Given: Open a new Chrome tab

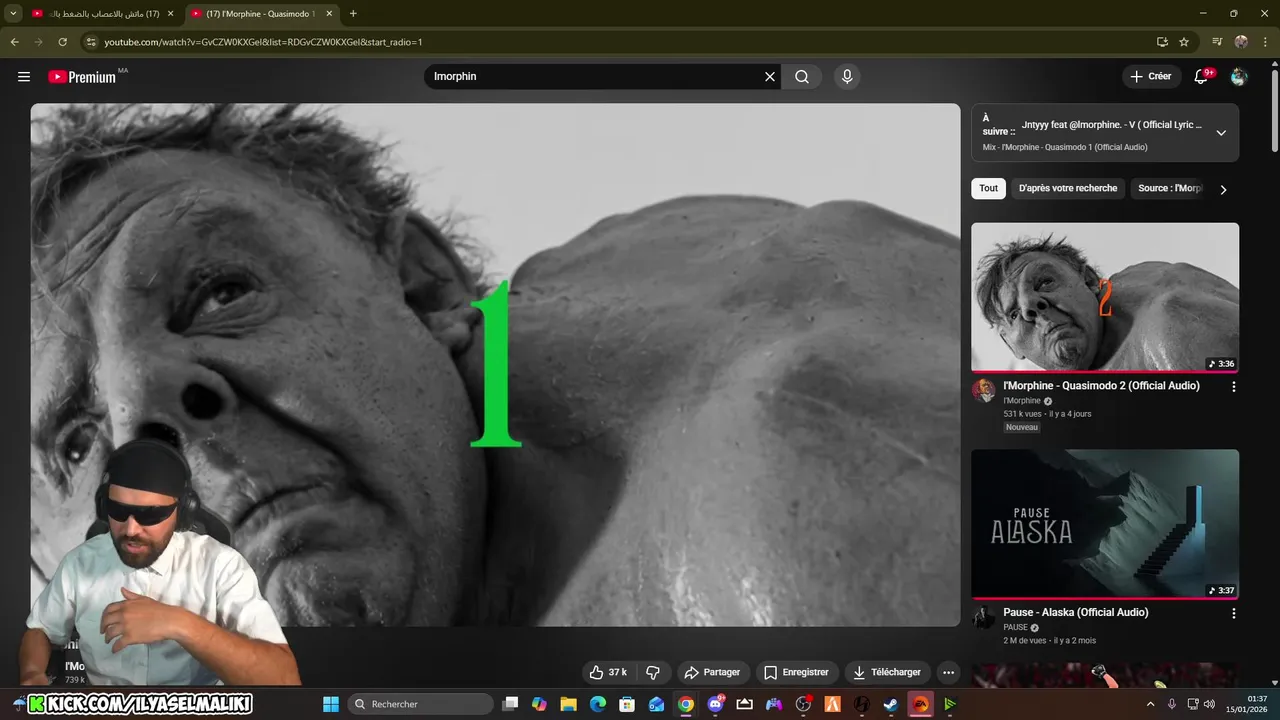Looking at the screenshot, I should [x=353, y=14].
